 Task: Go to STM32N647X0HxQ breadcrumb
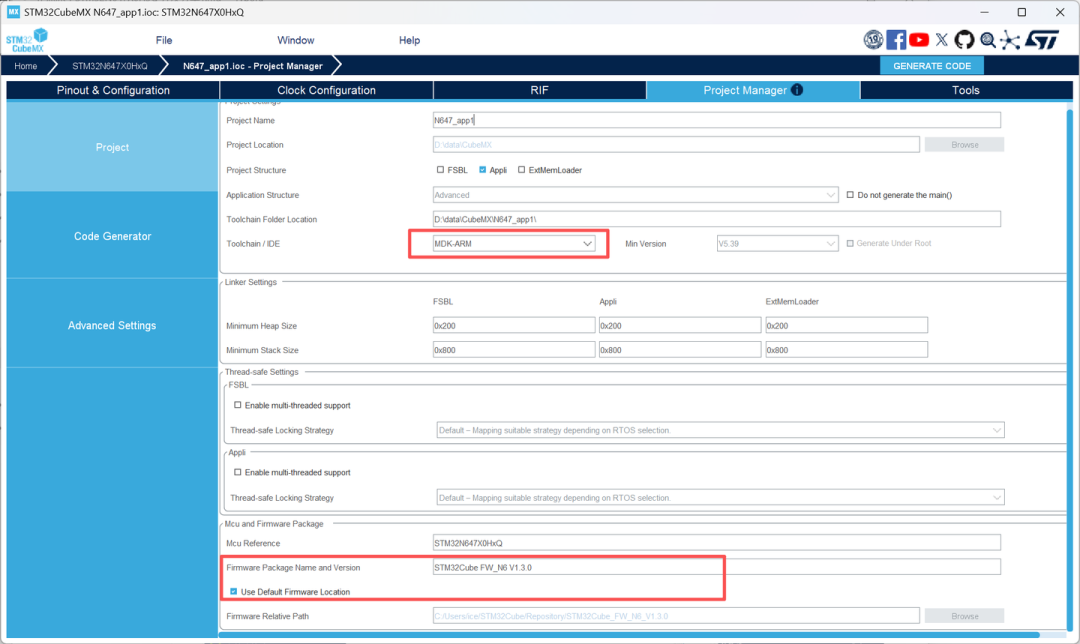click(110, 66)
